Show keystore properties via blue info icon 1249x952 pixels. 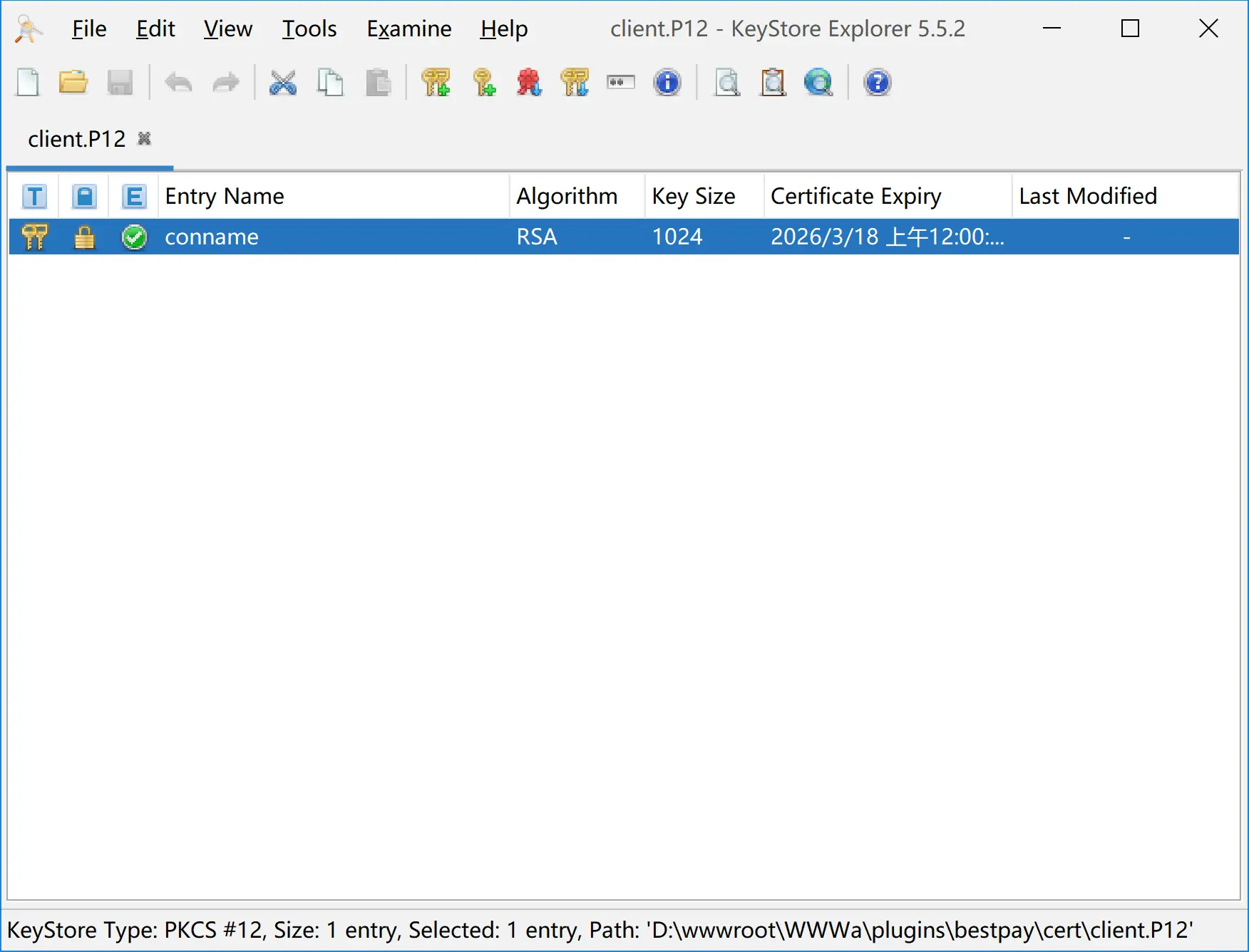667,83
